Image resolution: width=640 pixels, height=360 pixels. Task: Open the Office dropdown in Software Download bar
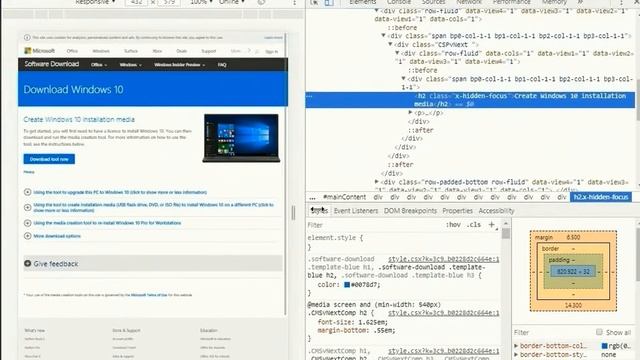point(99,65)
